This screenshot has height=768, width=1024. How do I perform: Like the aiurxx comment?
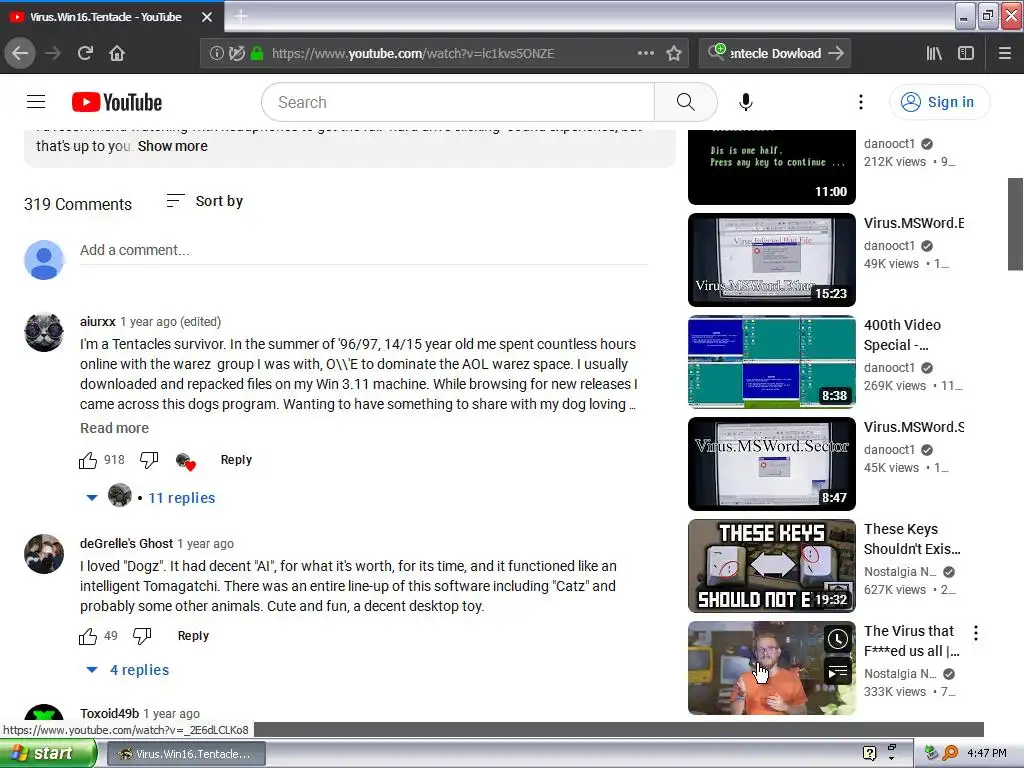(x=88, y=460)
